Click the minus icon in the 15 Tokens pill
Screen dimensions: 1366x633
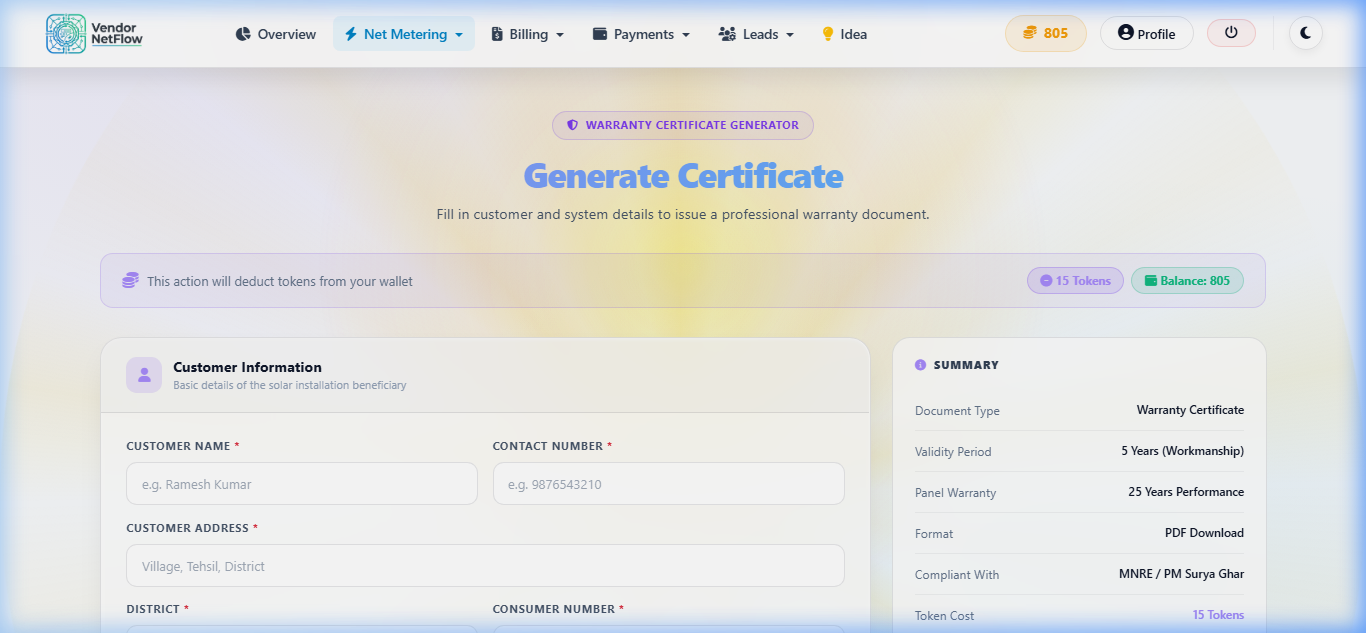click(x=1046, y=281)
